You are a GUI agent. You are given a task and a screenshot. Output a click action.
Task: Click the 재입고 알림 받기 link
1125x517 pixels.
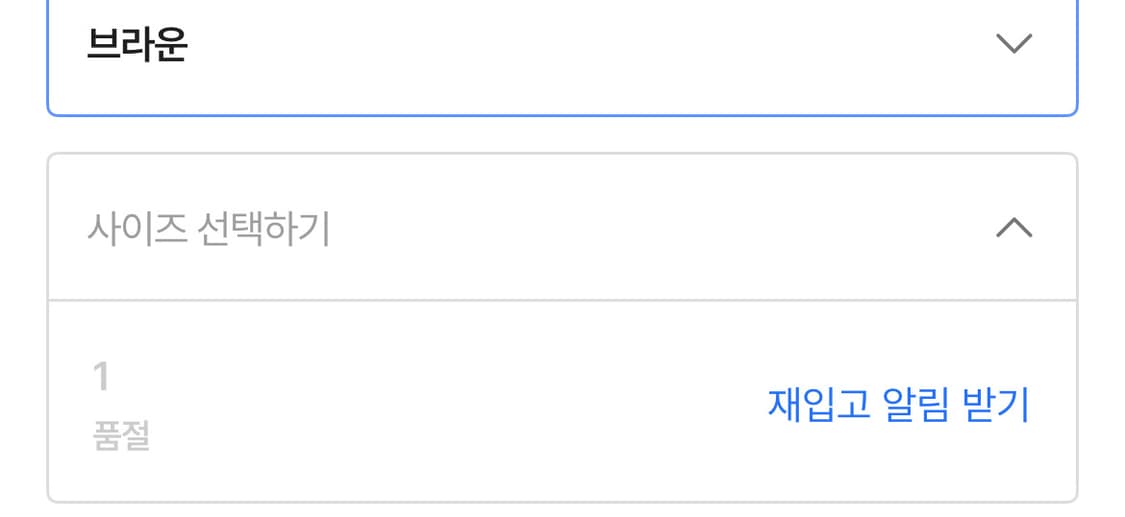tap(897, 404)
